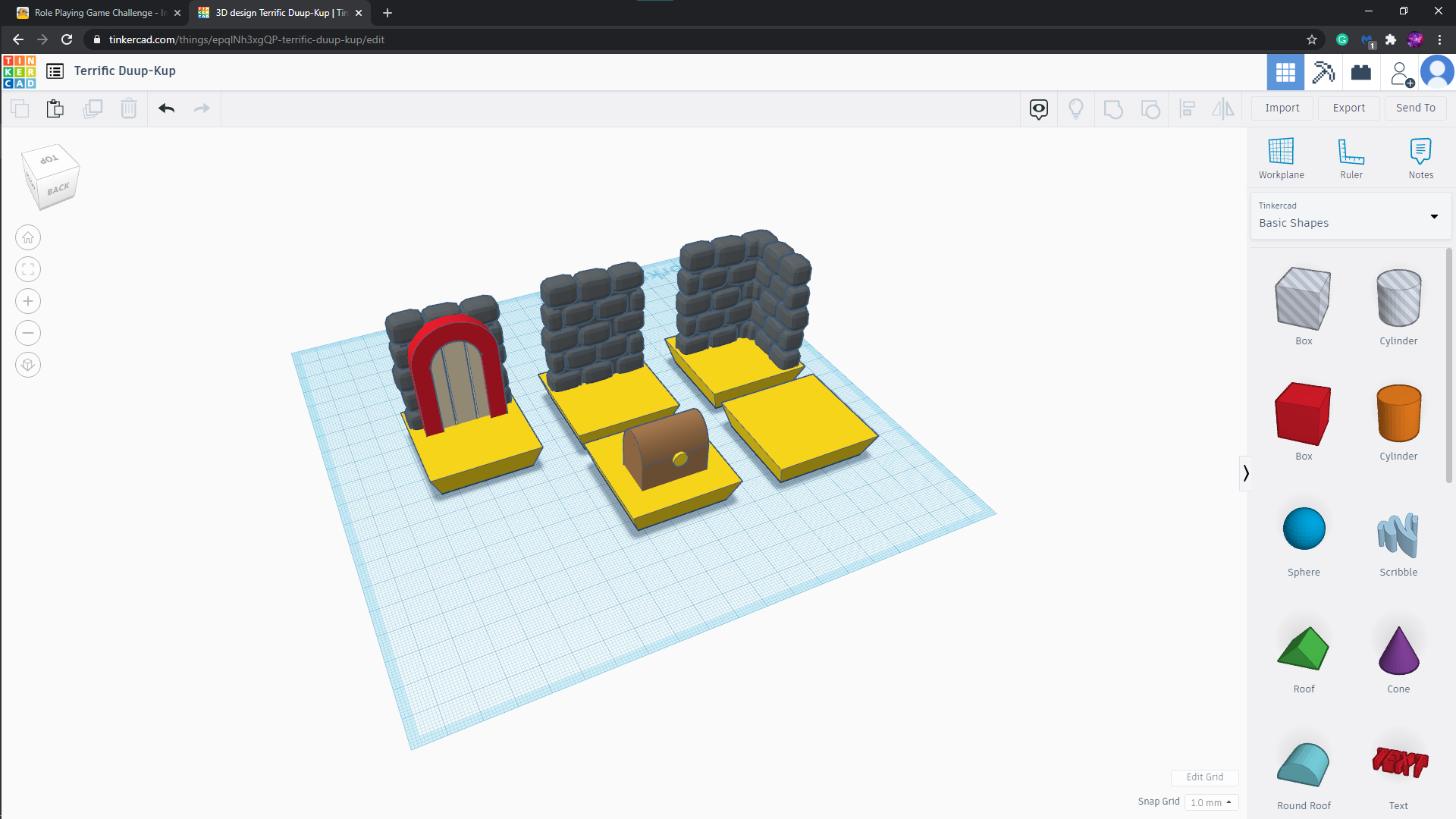Viewport: 1456px width, 819px height.
Task: Click the Send To button
Action: [1416, 108]
